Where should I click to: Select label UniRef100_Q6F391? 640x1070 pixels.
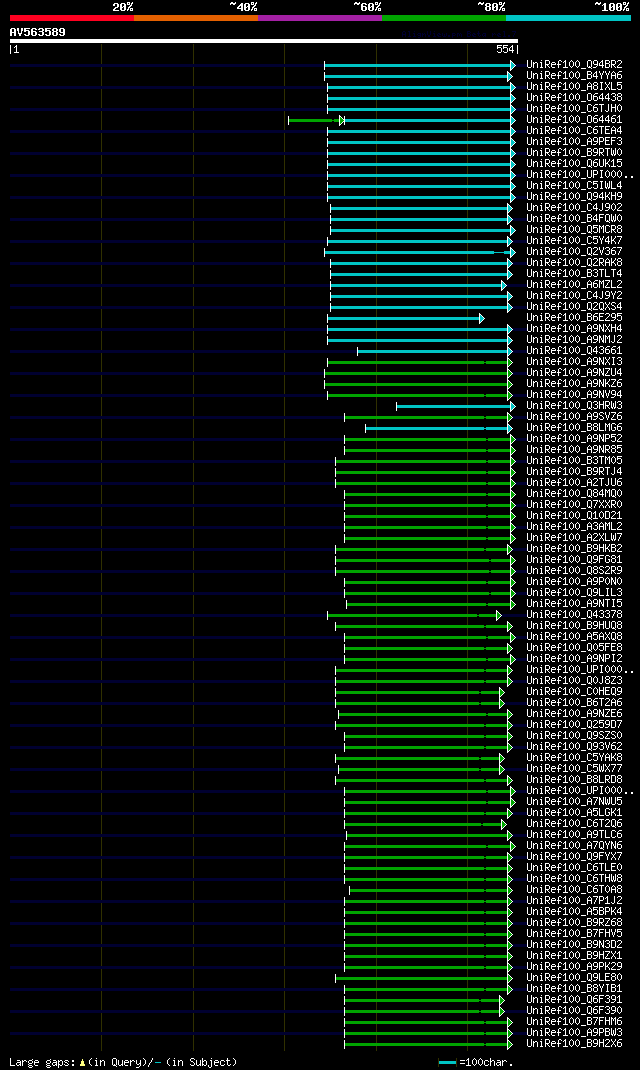(574, 999)
